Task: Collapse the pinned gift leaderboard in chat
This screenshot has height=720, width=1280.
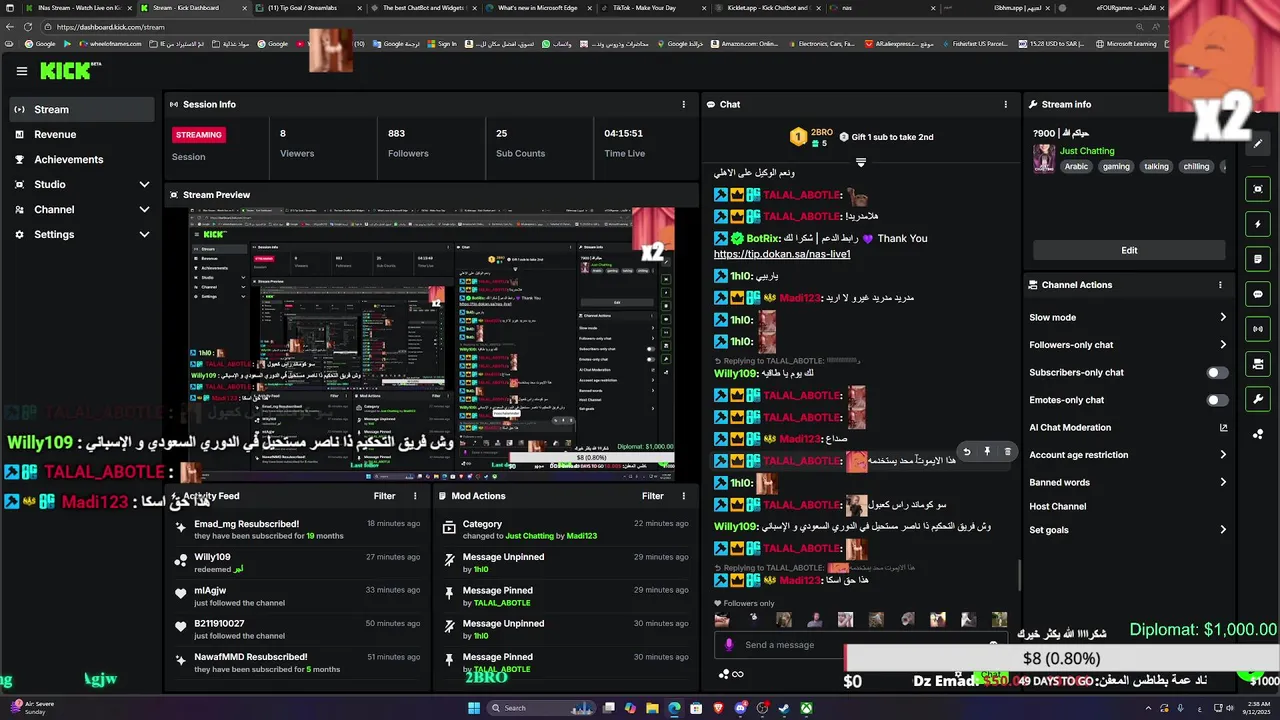Action: click(860, 162)
